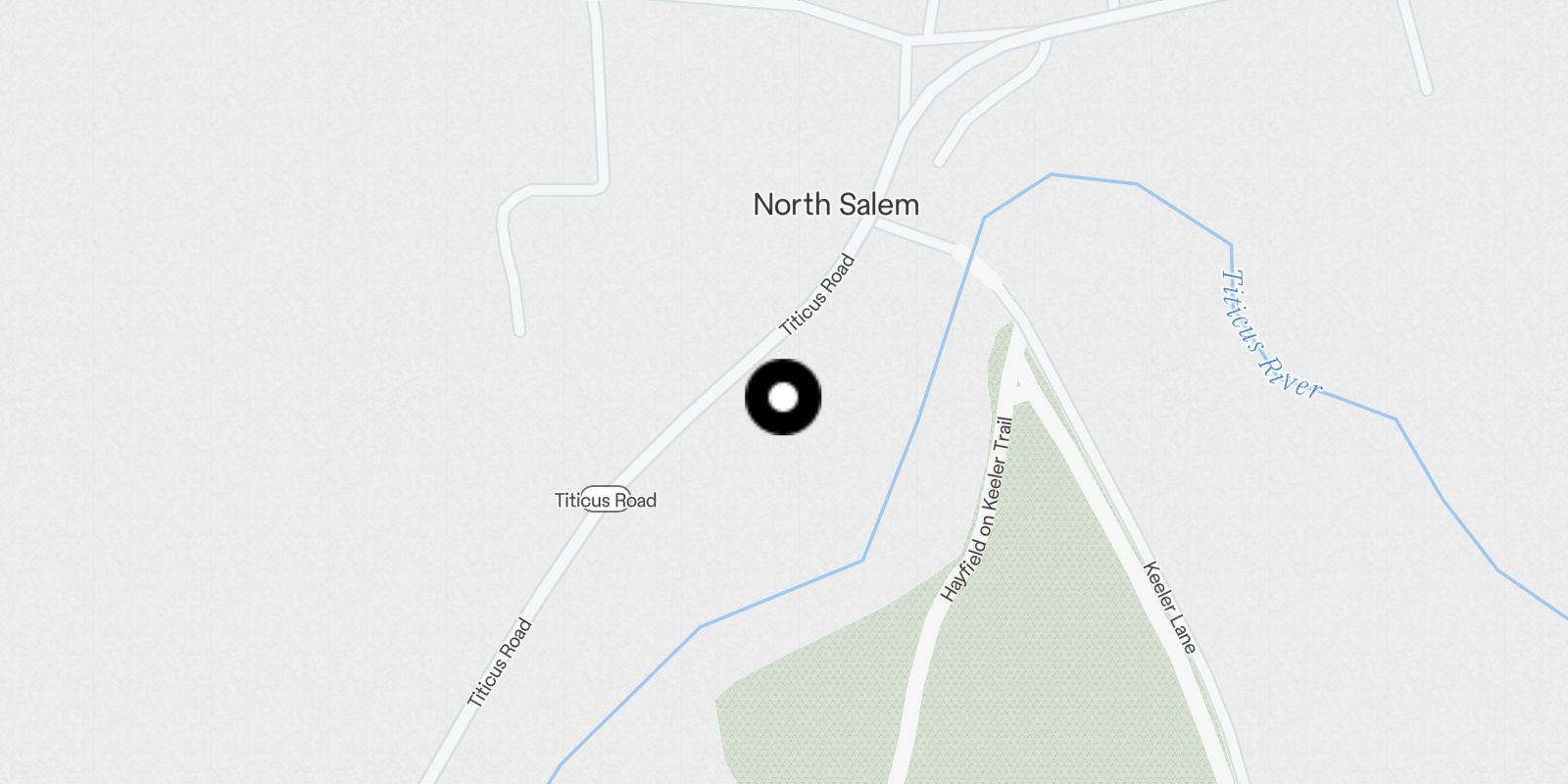Click the short road stub at top right

[1416, 47]
